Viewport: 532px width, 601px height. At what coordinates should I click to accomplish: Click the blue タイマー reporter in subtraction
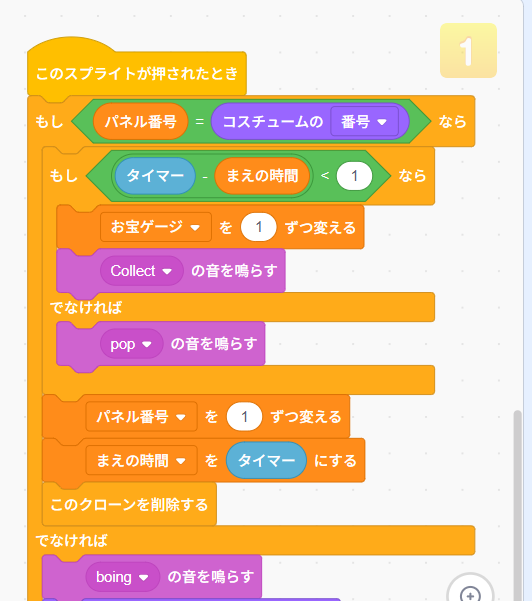point(155,176)
